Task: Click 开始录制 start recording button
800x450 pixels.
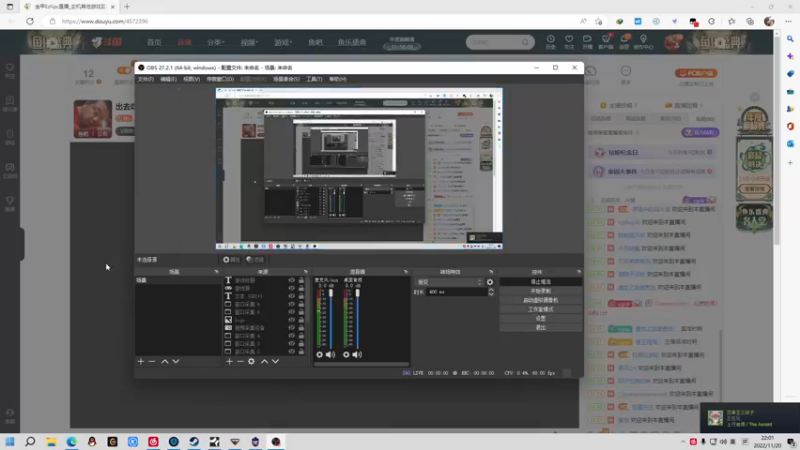Action: [541, 291]
